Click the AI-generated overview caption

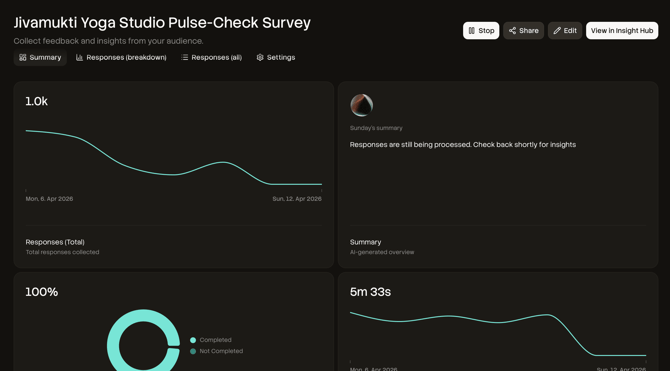(x=382, y=252)
